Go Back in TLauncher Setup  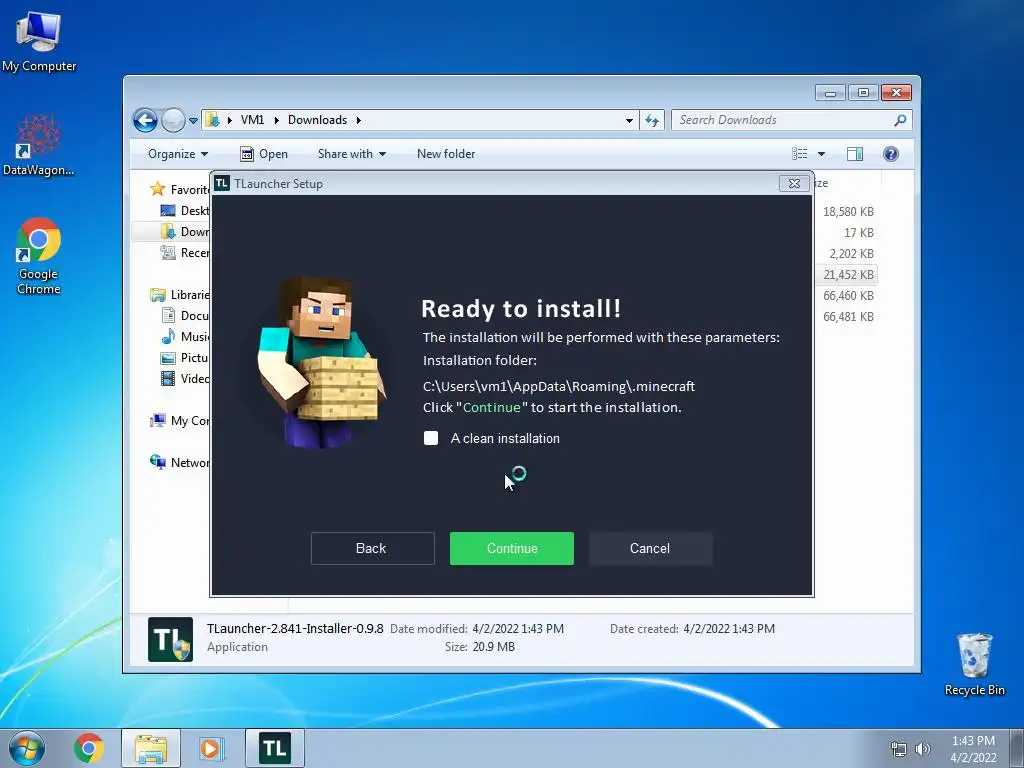[372, 548]
